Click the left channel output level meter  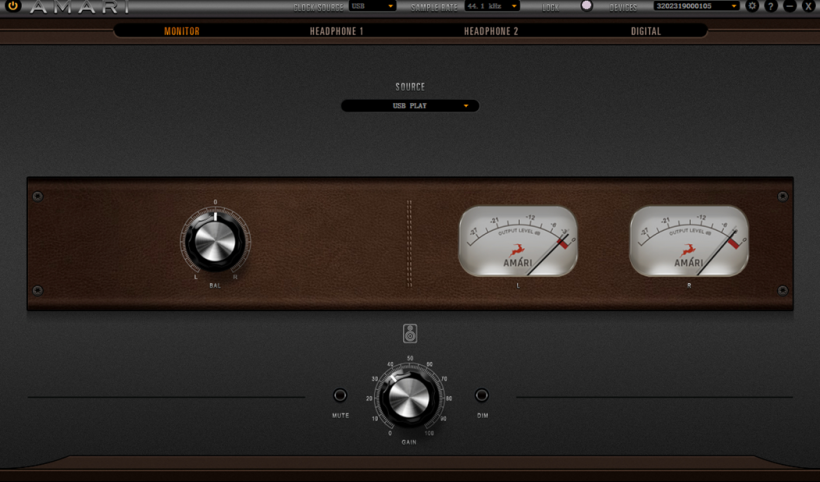click(x=518, y=241)
